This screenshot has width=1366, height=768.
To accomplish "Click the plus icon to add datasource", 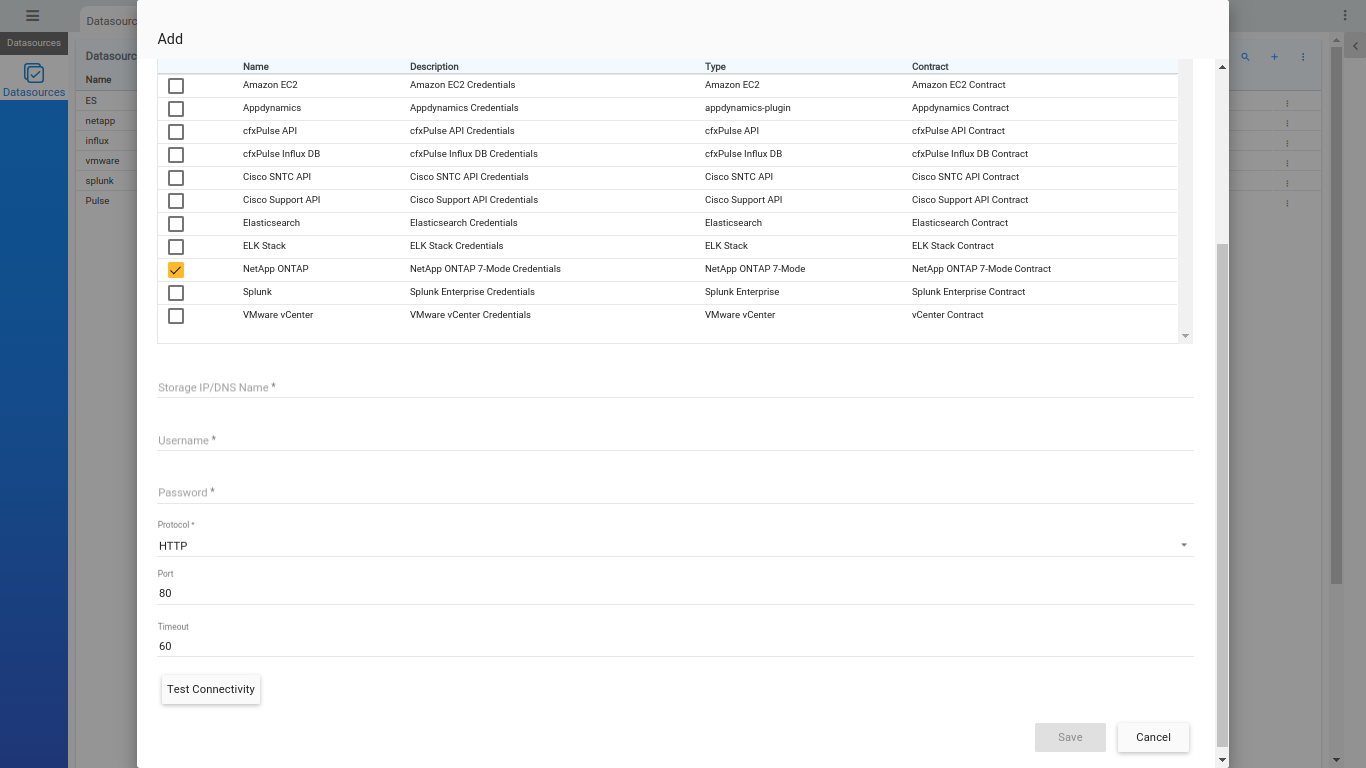I will (1274, 57).
